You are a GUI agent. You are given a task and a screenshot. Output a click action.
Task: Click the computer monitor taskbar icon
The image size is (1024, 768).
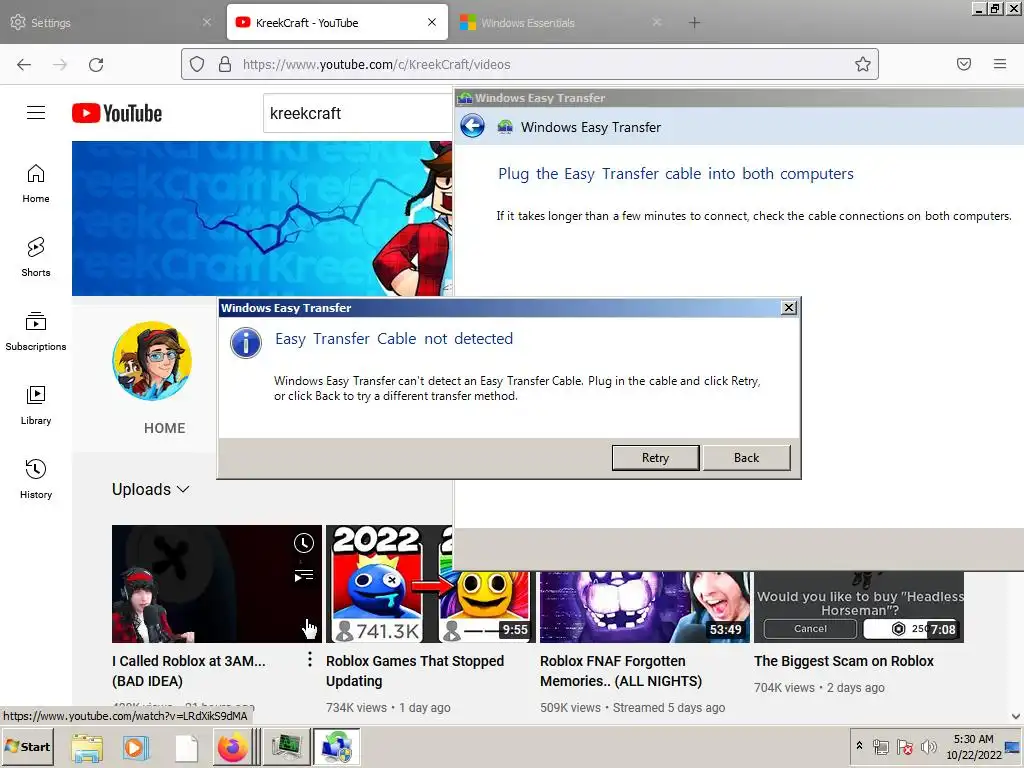tap(286, 746)
